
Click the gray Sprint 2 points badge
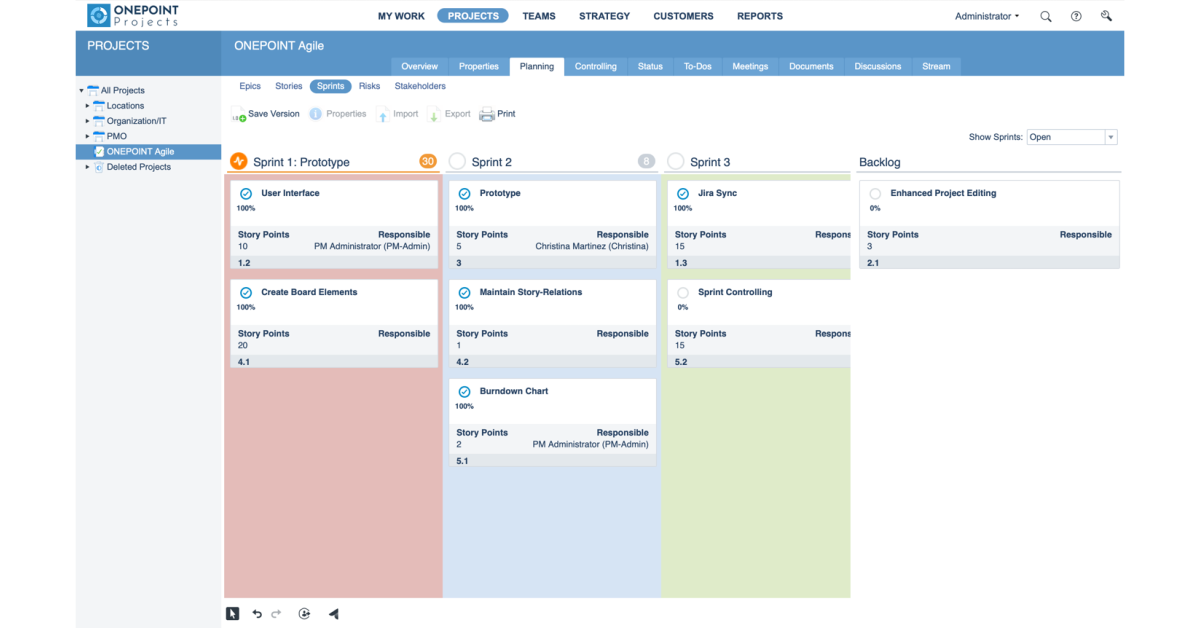click(x=646, y=161)
